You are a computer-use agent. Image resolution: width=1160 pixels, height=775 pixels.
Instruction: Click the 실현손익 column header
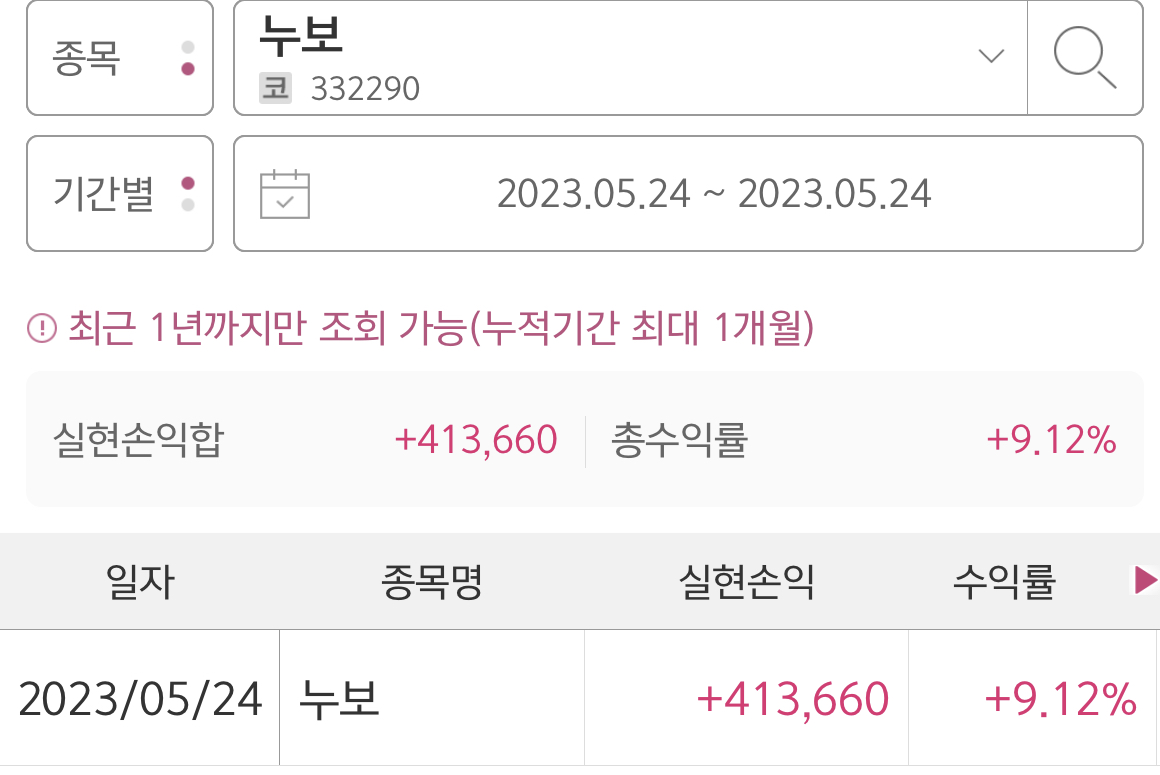pyautogui.click(x=746, y=581)
